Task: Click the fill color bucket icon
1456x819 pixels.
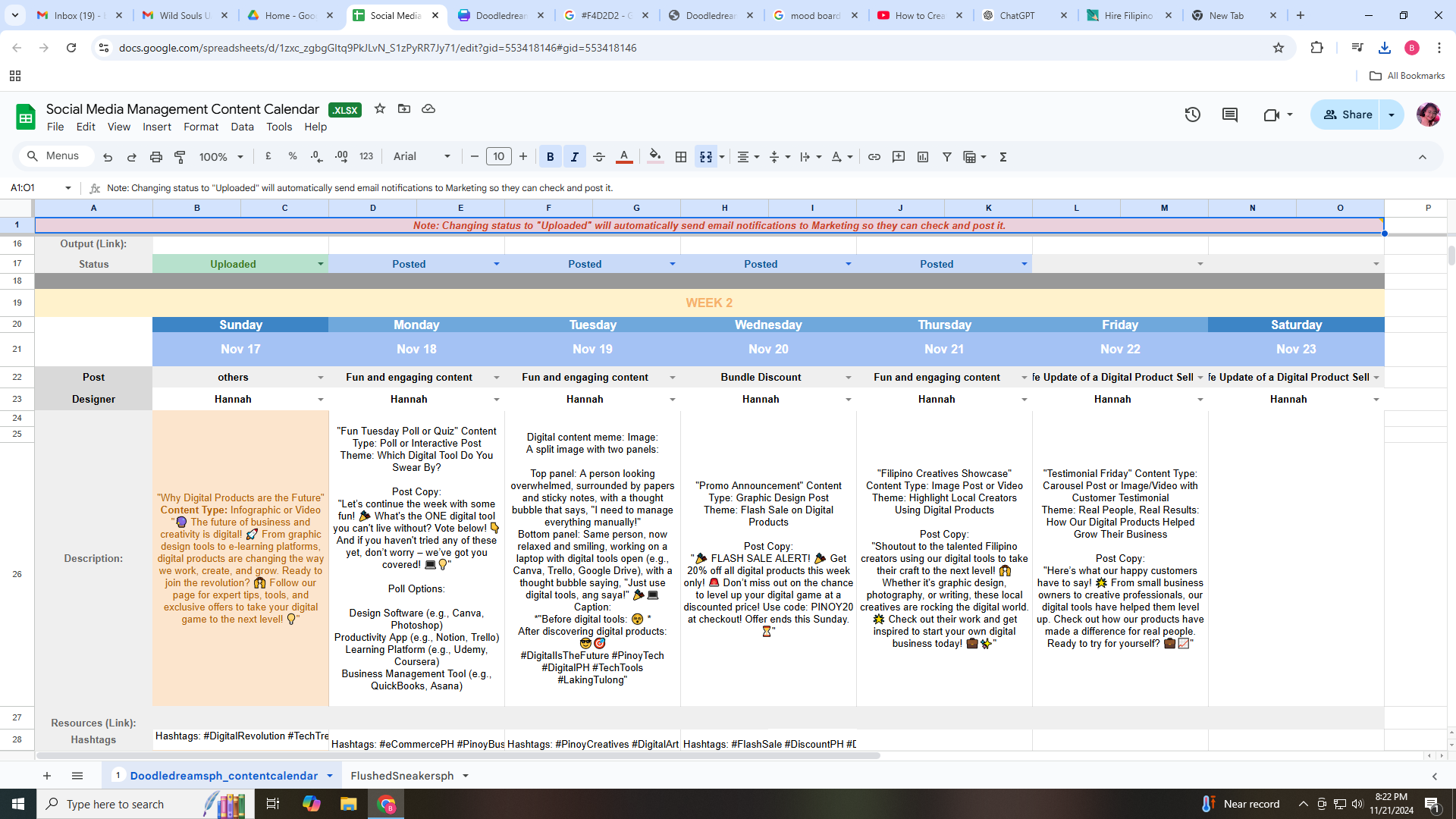Action: 655,157
